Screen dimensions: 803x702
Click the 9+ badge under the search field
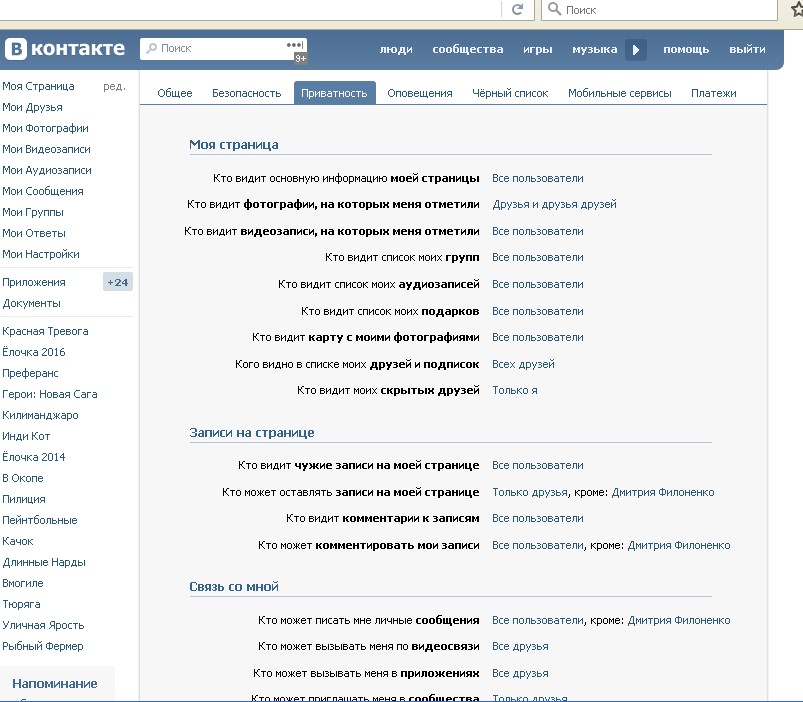pyautogui.click(x=300, y=59)
